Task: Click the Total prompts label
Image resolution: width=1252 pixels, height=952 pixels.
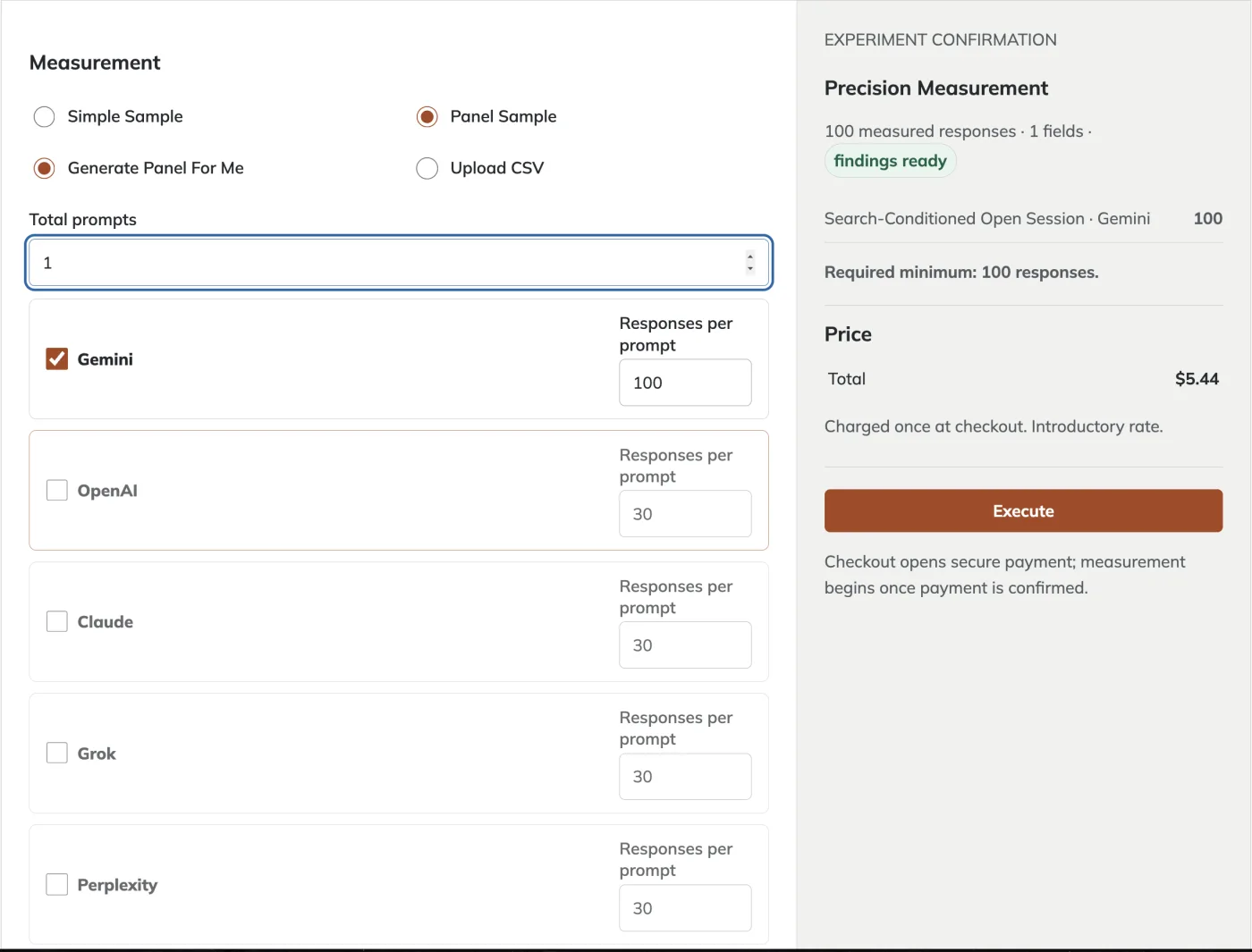Action: point(83,220)
